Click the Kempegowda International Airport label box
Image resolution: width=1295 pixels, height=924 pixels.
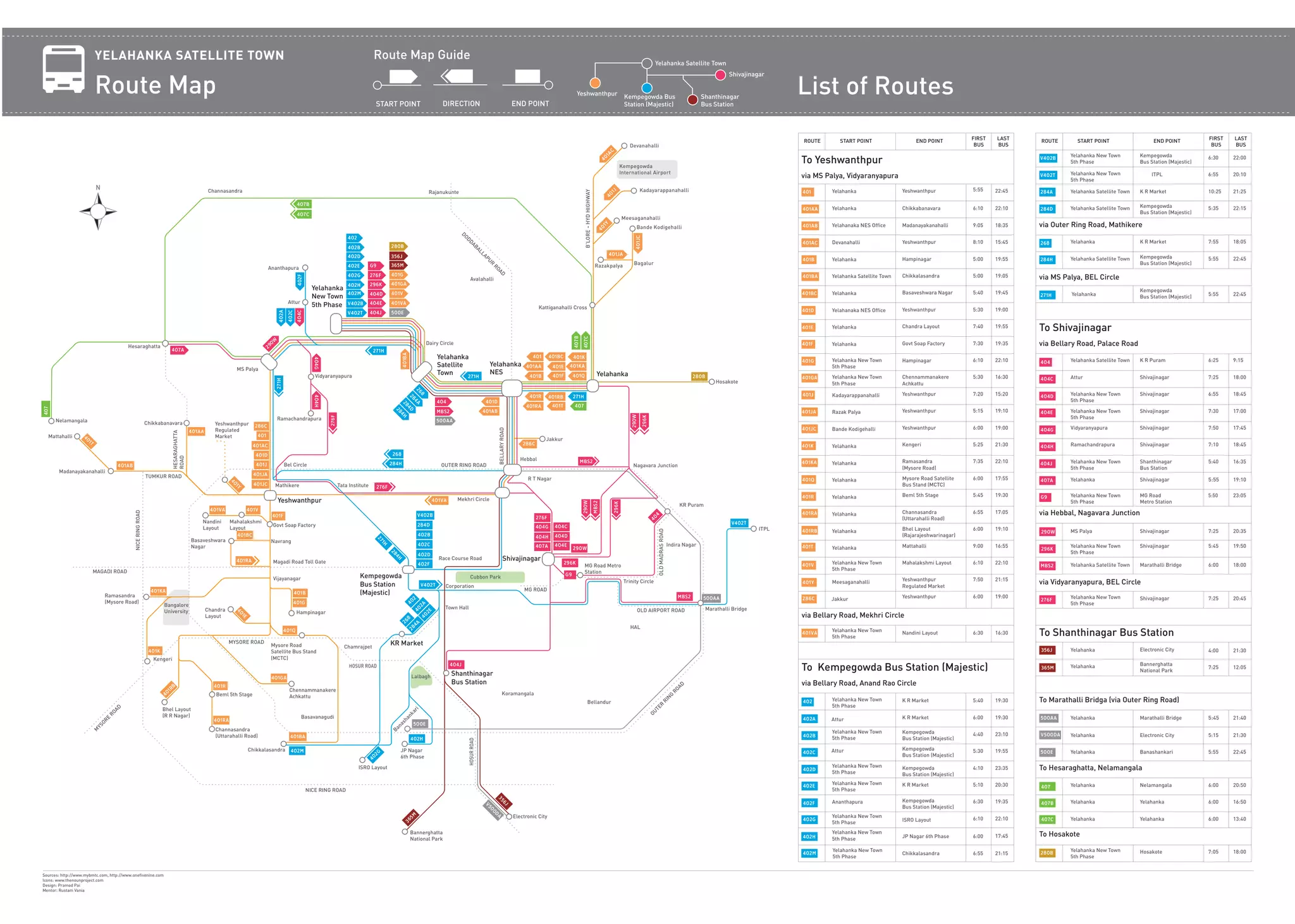click(646, 169)
